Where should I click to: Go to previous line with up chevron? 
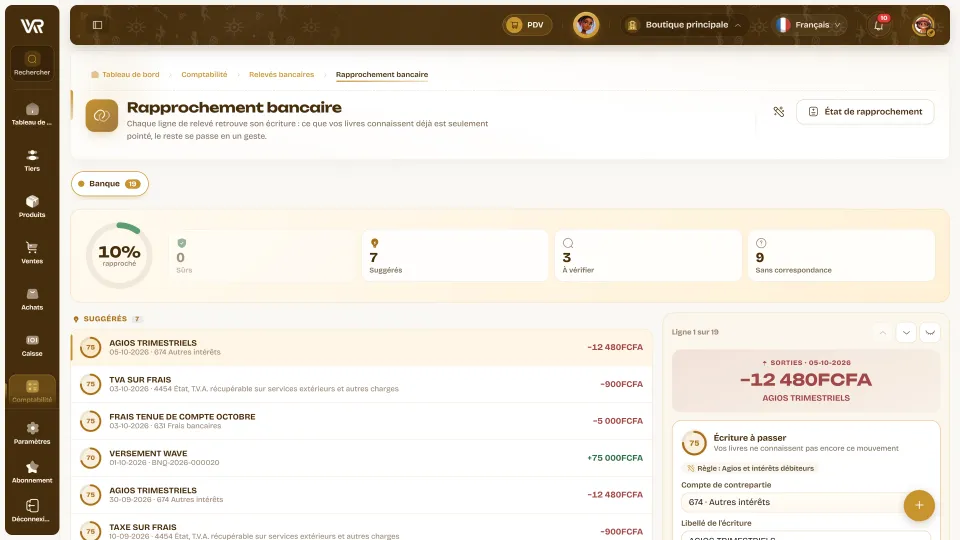pyautogui.click(x=882, y=332)
